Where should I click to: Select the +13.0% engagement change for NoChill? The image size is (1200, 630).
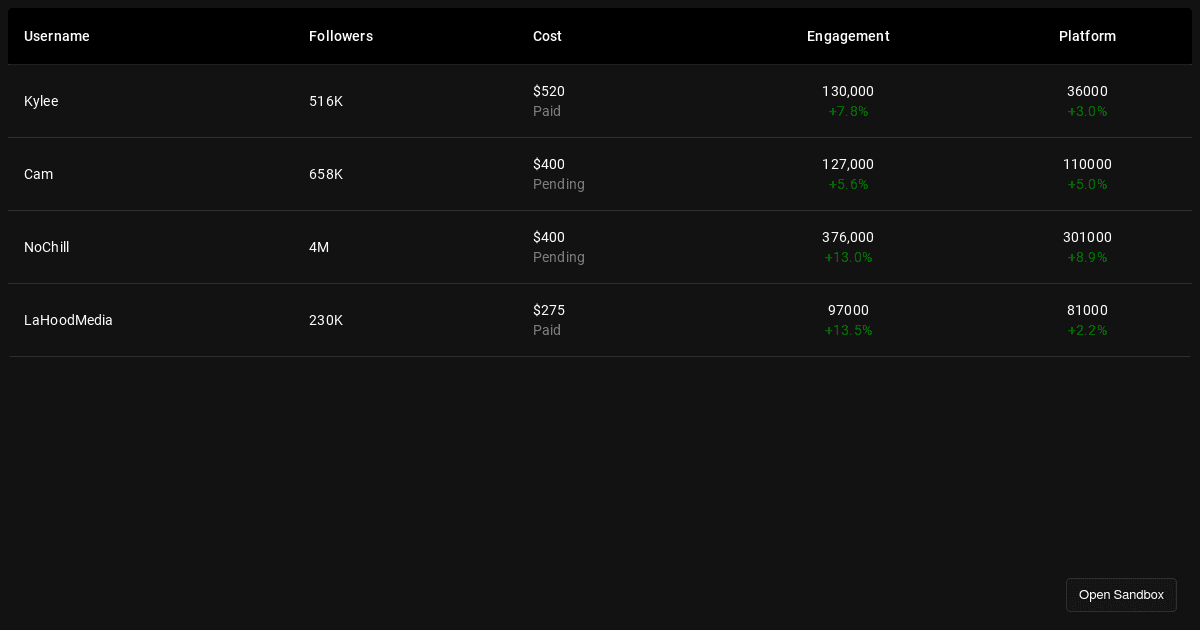click(848, 257)
